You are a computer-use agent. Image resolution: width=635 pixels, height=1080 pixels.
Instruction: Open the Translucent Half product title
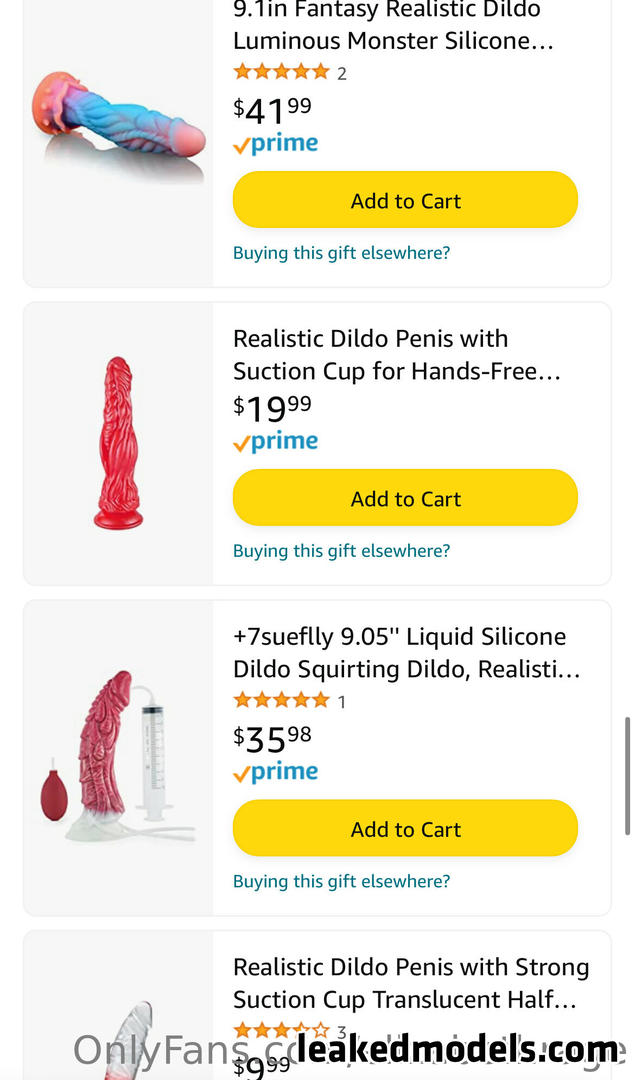click(x=411, y=983)
